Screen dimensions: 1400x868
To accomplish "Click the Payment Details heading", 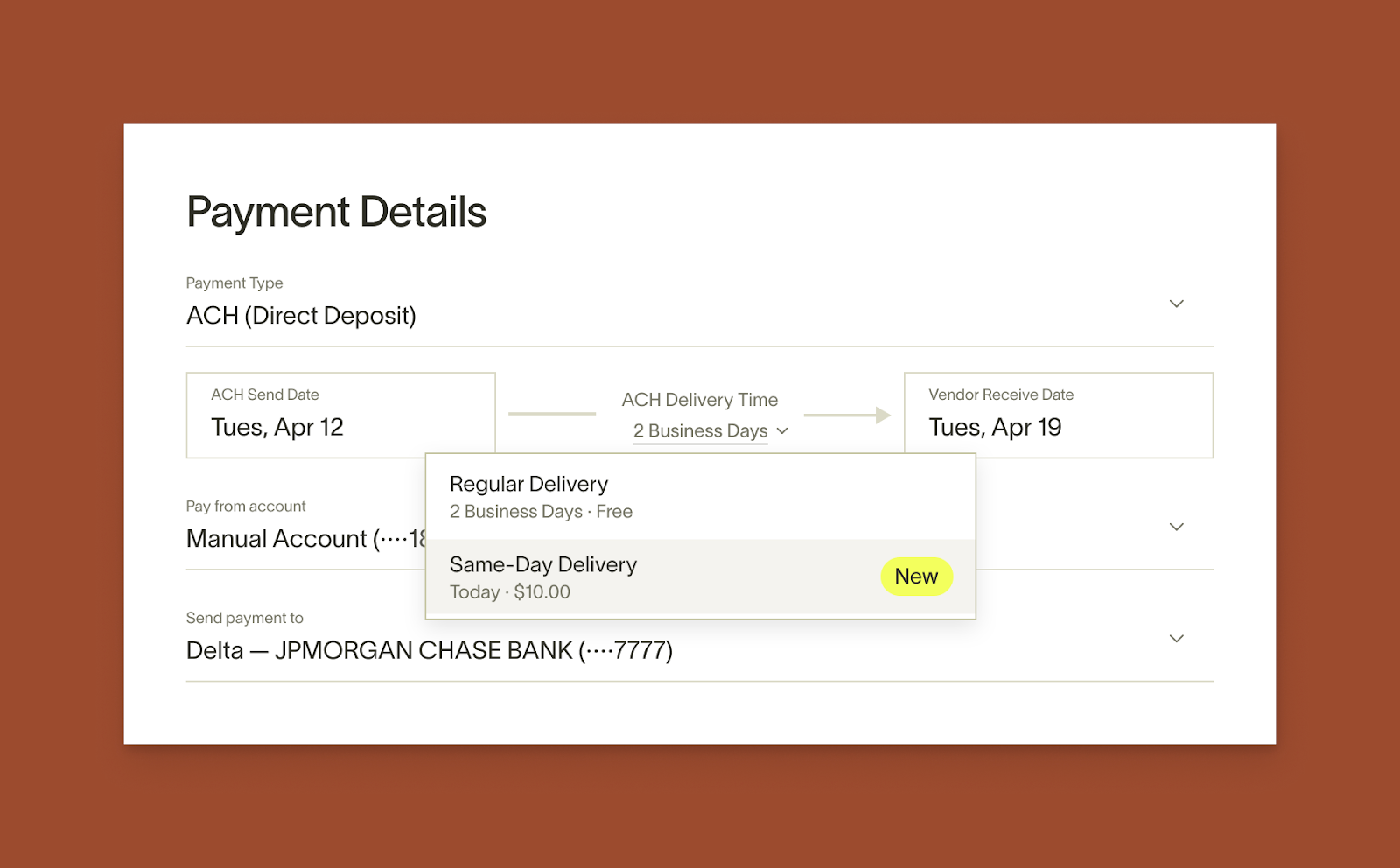I will [x=336, y=212].
